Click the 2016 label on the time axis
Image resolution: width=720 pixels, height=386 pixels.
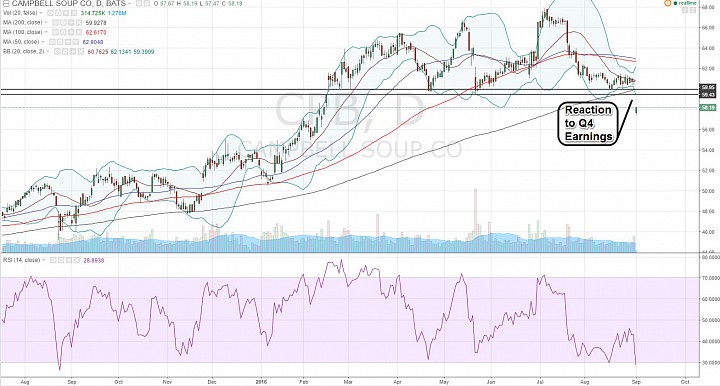click(262, 381)
